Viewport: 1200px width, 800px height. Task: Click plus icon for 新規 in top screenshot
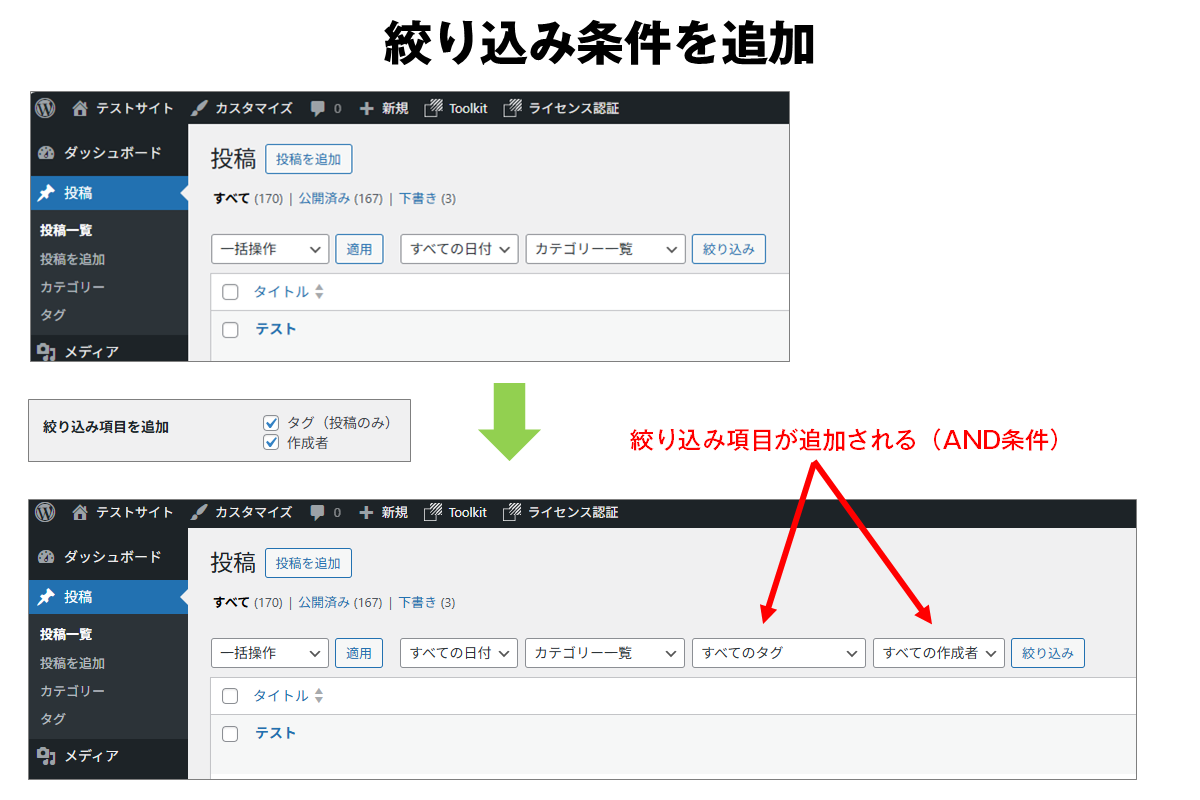(366, 108)
